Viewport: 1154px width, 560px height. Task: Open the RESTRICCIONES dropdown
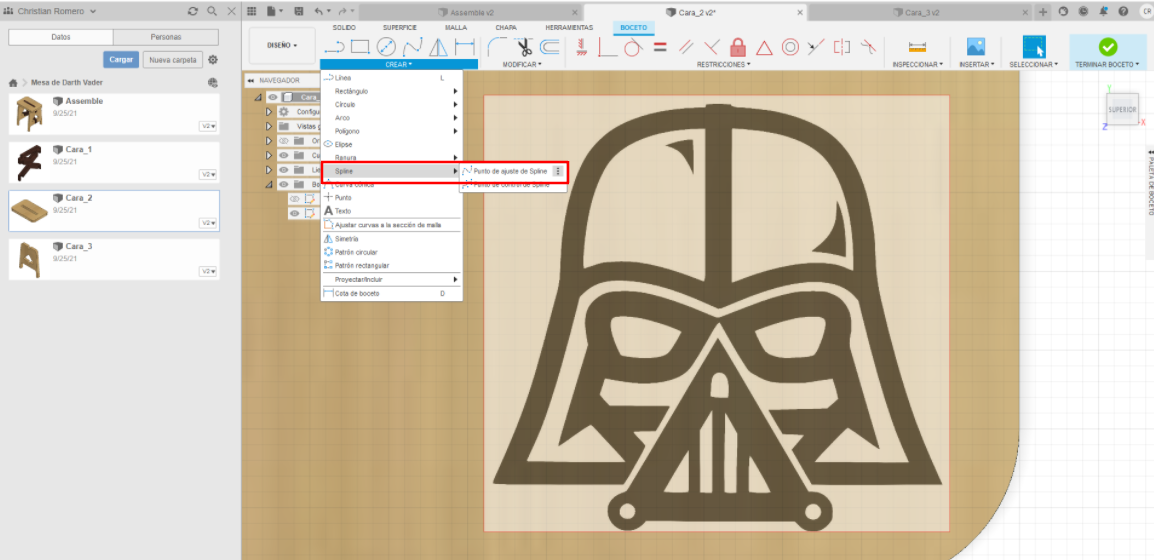coord(723,65)
